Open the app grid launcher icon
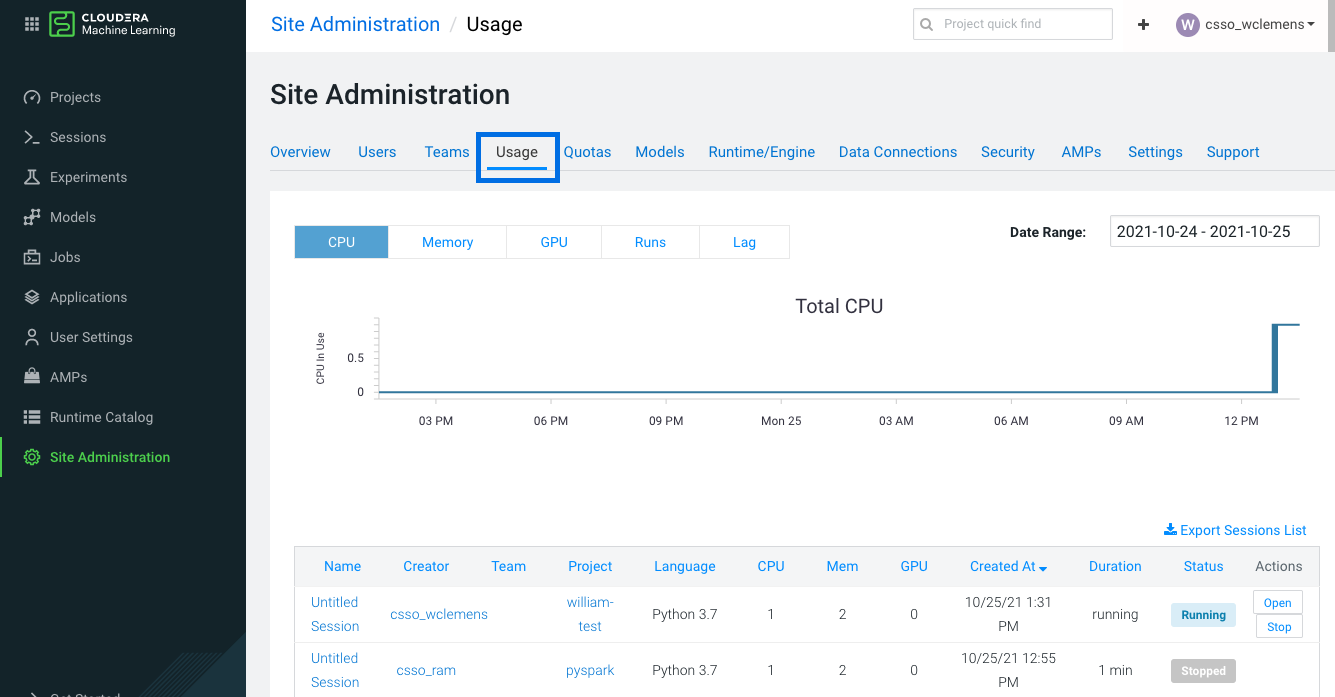Viewport: 1335px width, 697px height. coord(31,24)
